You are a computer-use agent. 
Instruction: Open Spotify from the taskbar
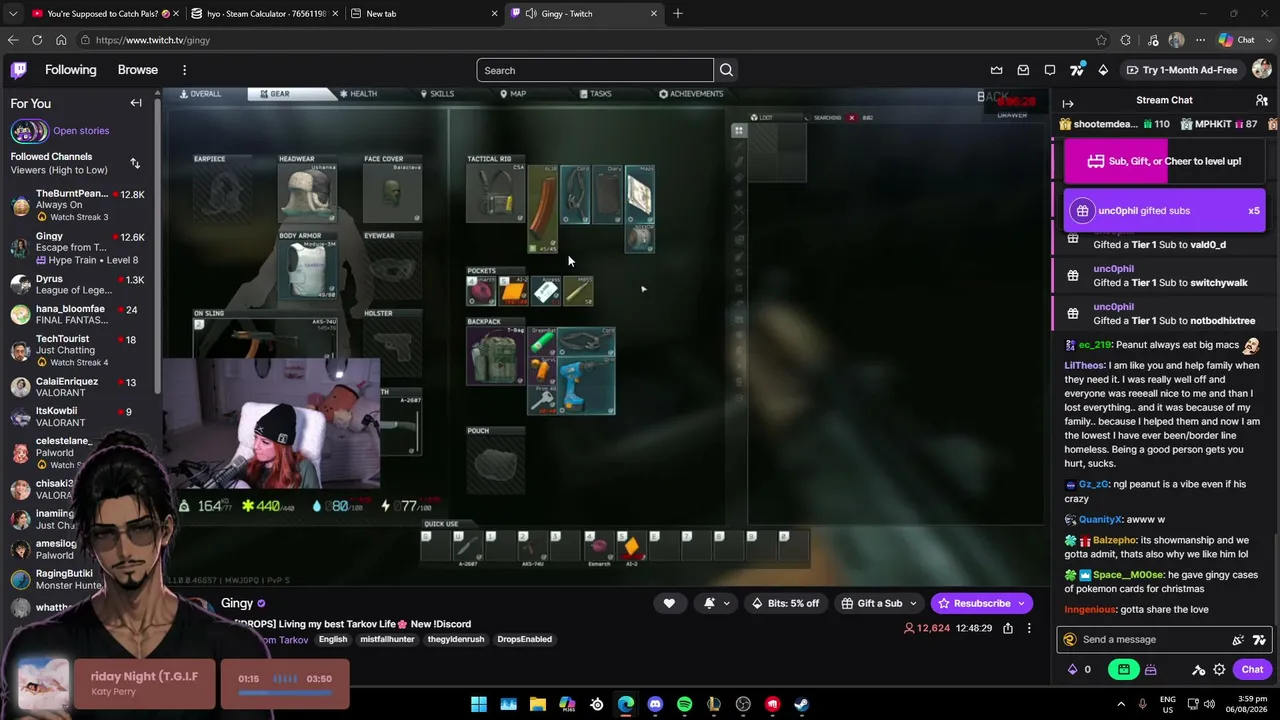(684, 704)
